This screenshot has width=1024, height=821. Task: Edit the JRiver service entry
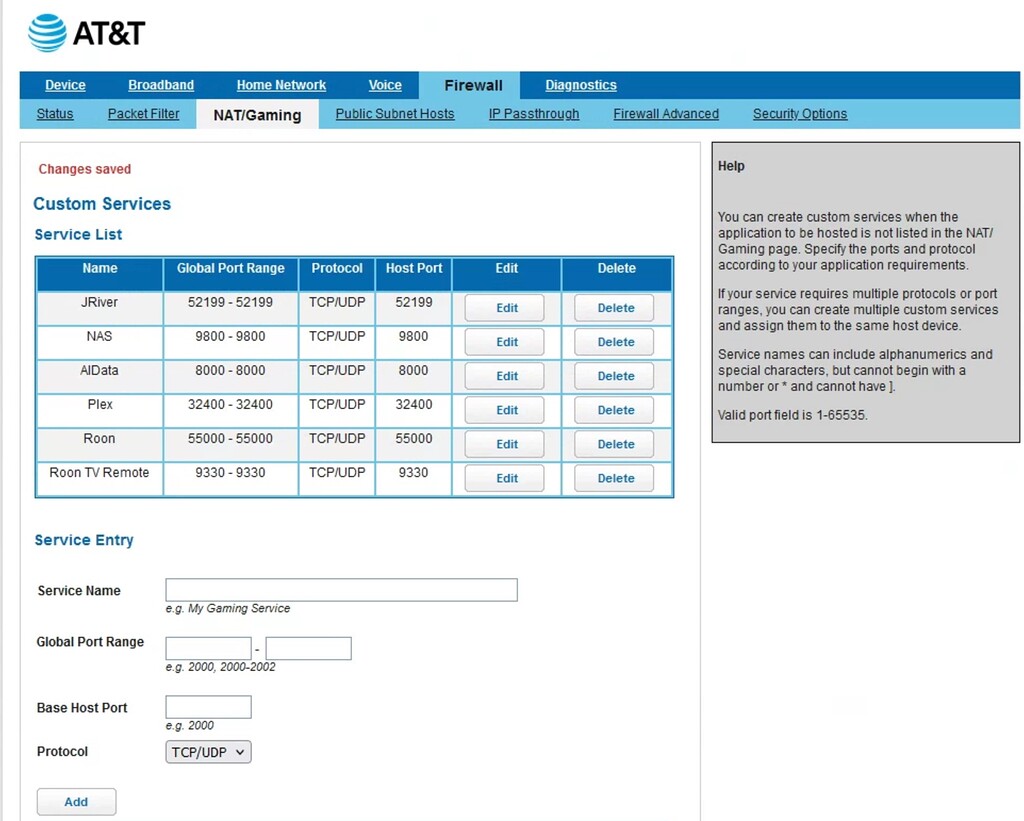pyautogui.click(x=504, y=307)
